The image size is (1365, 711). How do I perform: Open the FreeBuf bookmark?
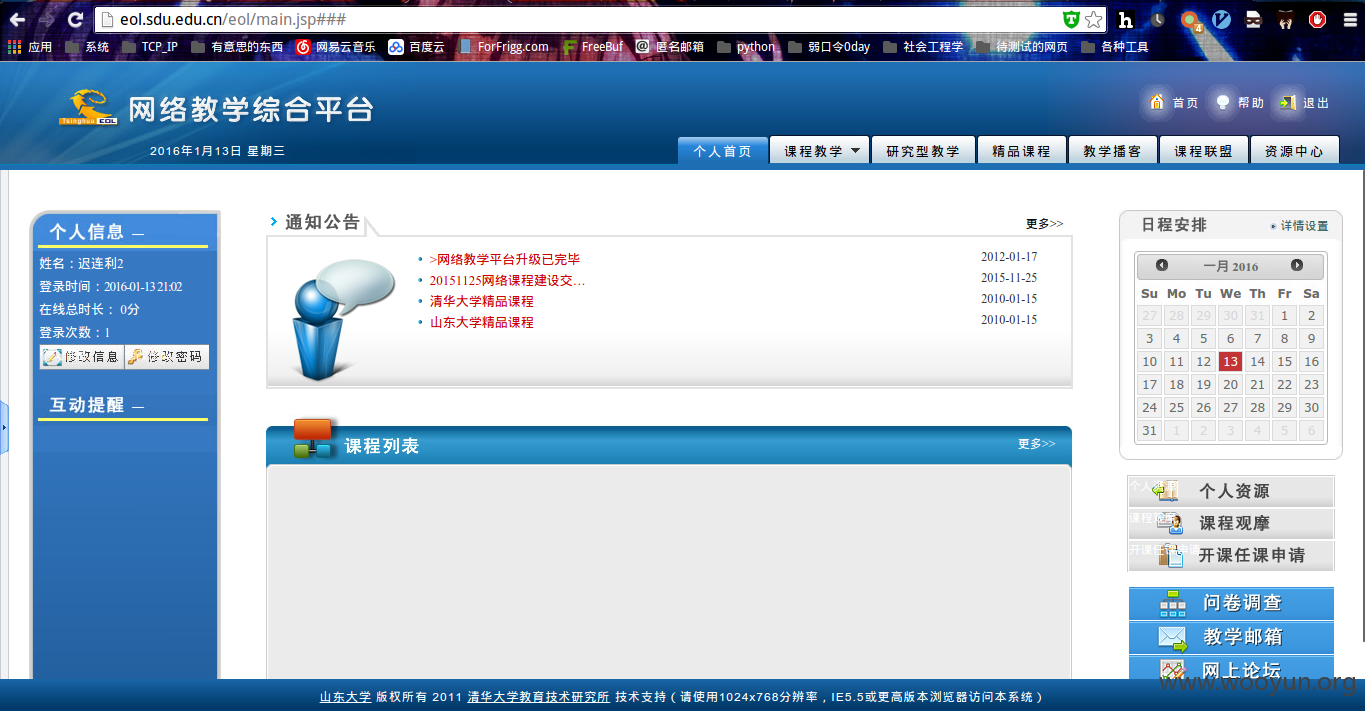(x=592, y=46)
